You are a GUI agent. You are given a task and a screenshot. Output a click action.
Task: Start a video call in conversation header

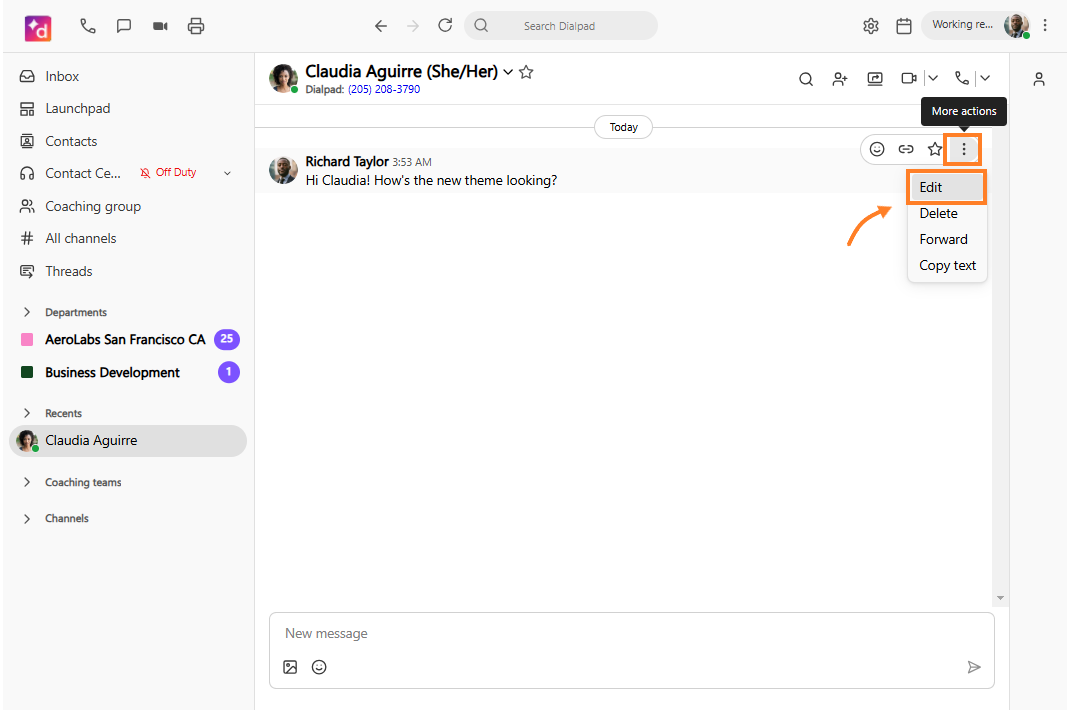909,78
